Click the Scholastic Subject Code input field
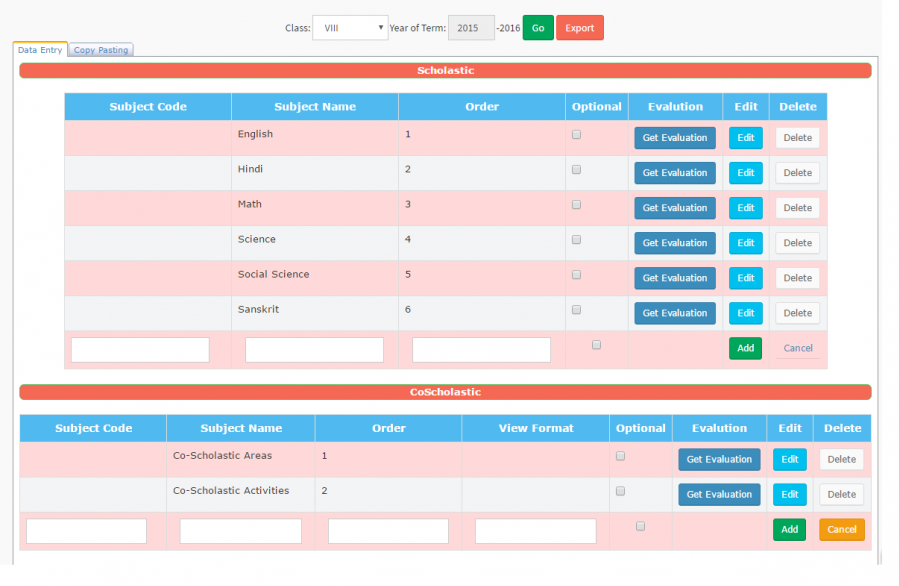 tap(140, 350)
